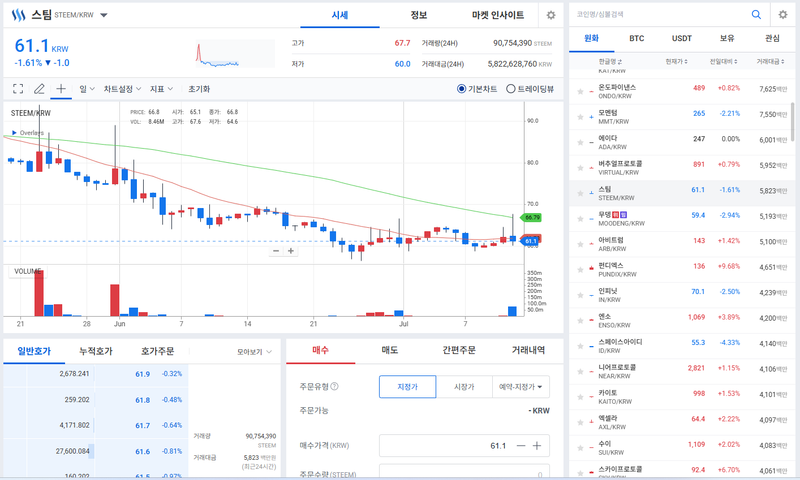Screen dimensions: 800x480
Task: Select the chart drawing pencil tool
Action: (x=39, y=89)
